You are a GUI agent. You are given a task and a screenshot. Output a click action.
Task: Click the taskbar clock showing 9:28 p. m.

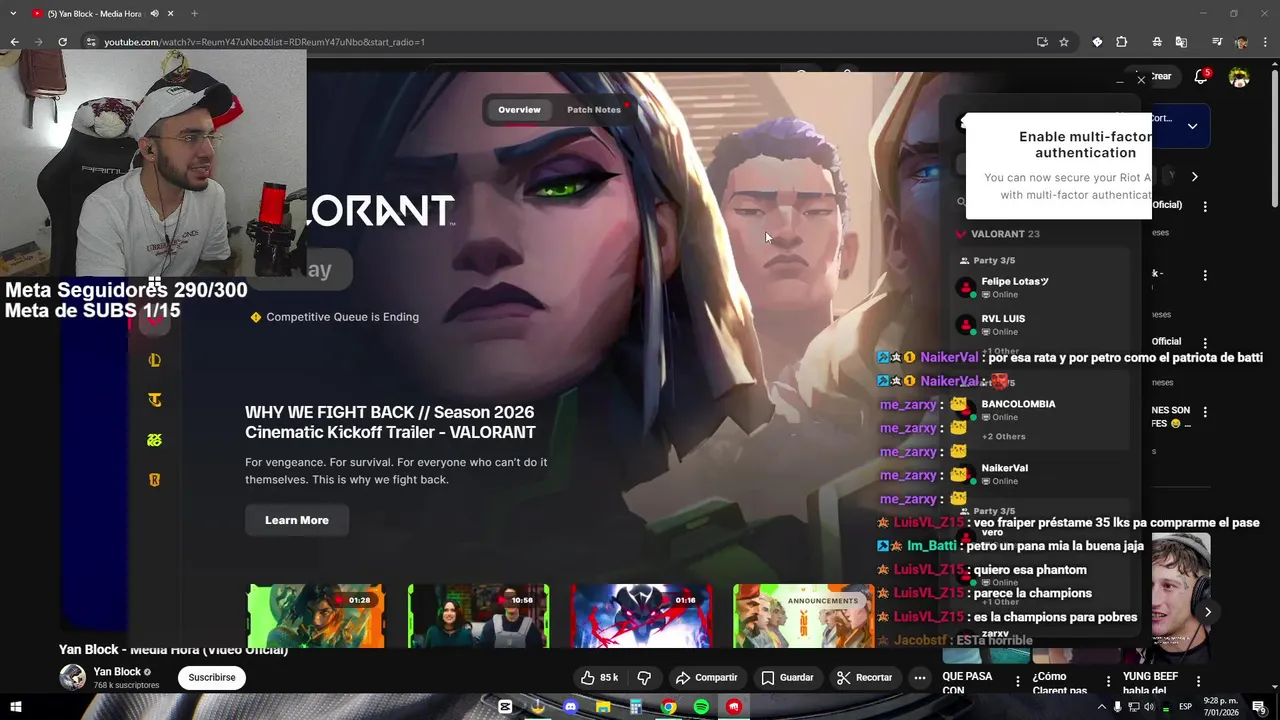[1221, 707]
